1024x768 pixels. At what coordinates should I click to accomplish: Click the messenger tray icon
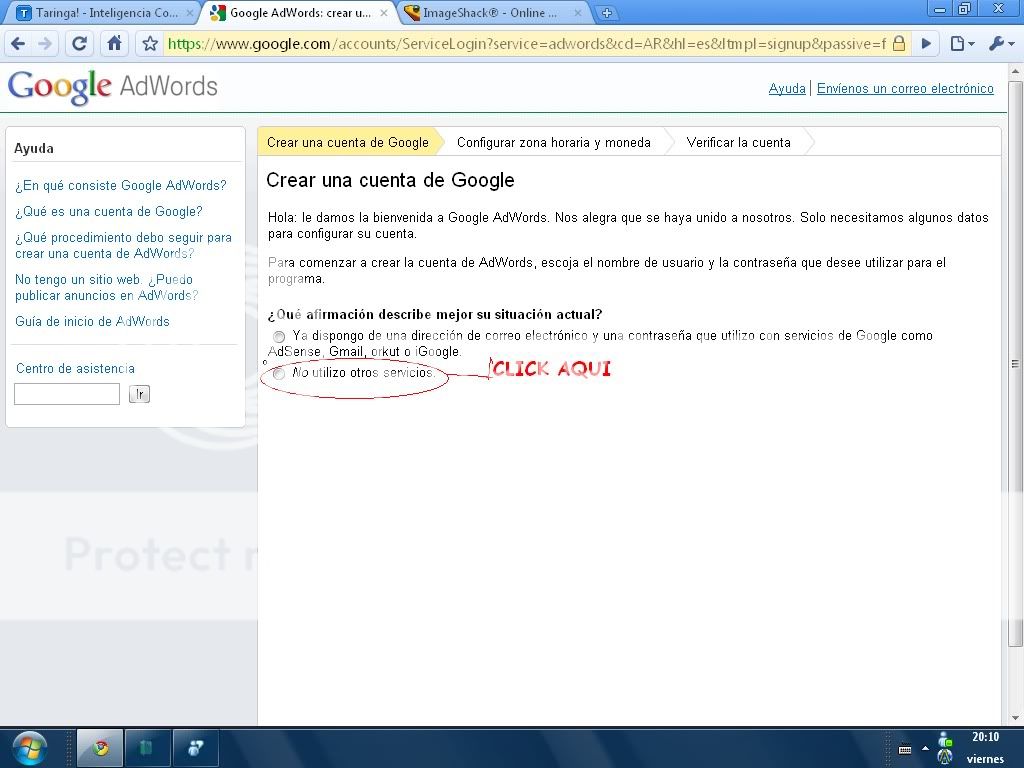click(945, 740)
